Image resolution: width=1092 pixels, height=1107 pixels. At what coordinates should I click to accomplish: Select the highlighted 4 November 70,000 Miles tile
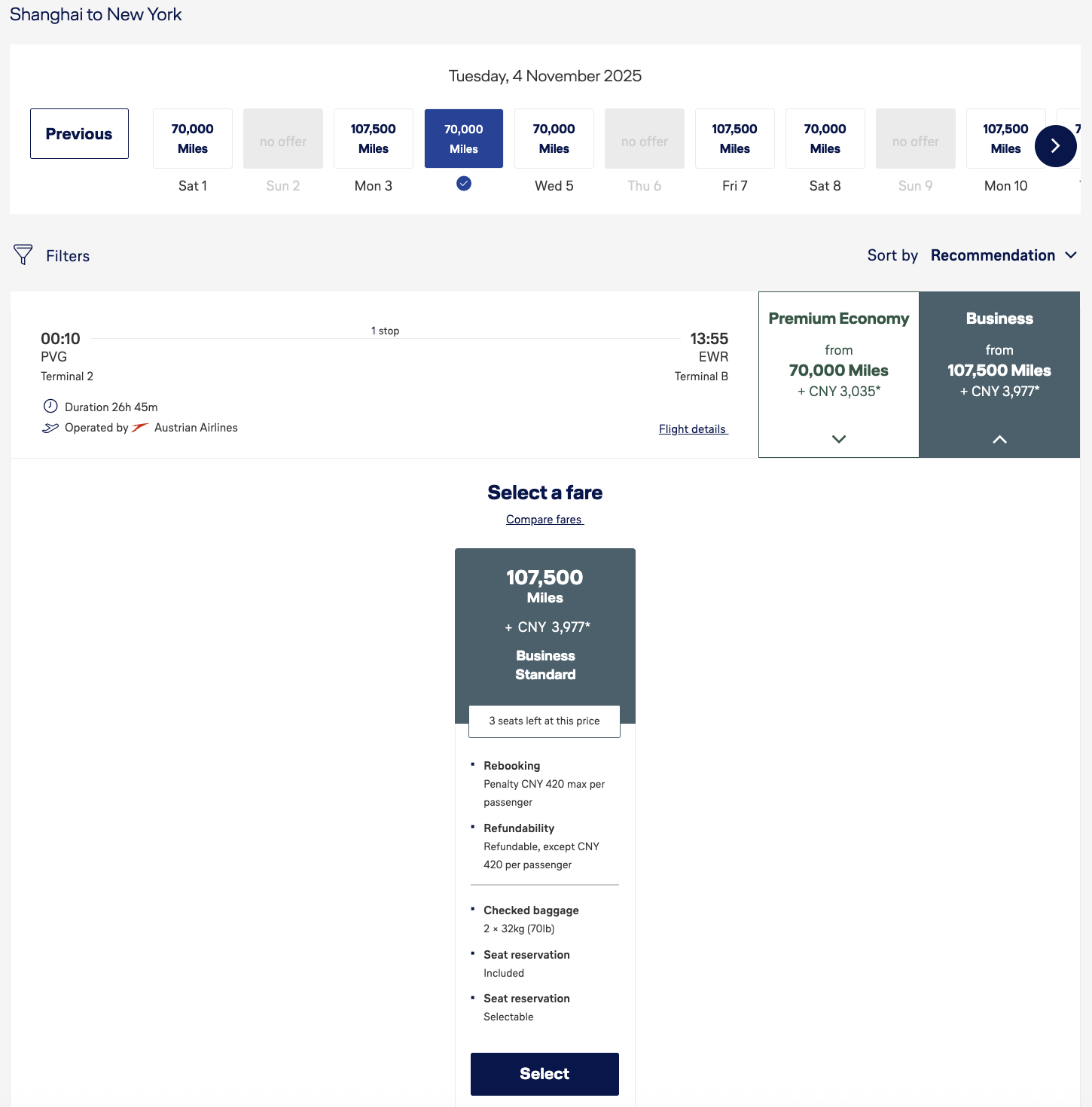(x=464, y=139)
